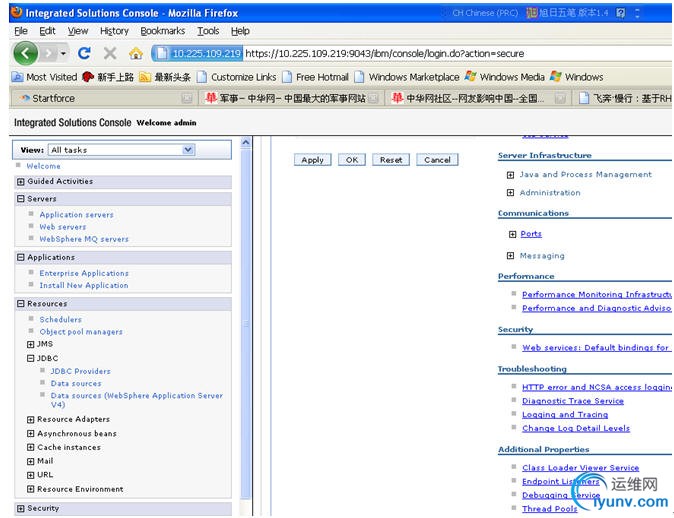Expand the Resource Environment node
This screenshot has height=518, width=674.
(x=31, y=489)
